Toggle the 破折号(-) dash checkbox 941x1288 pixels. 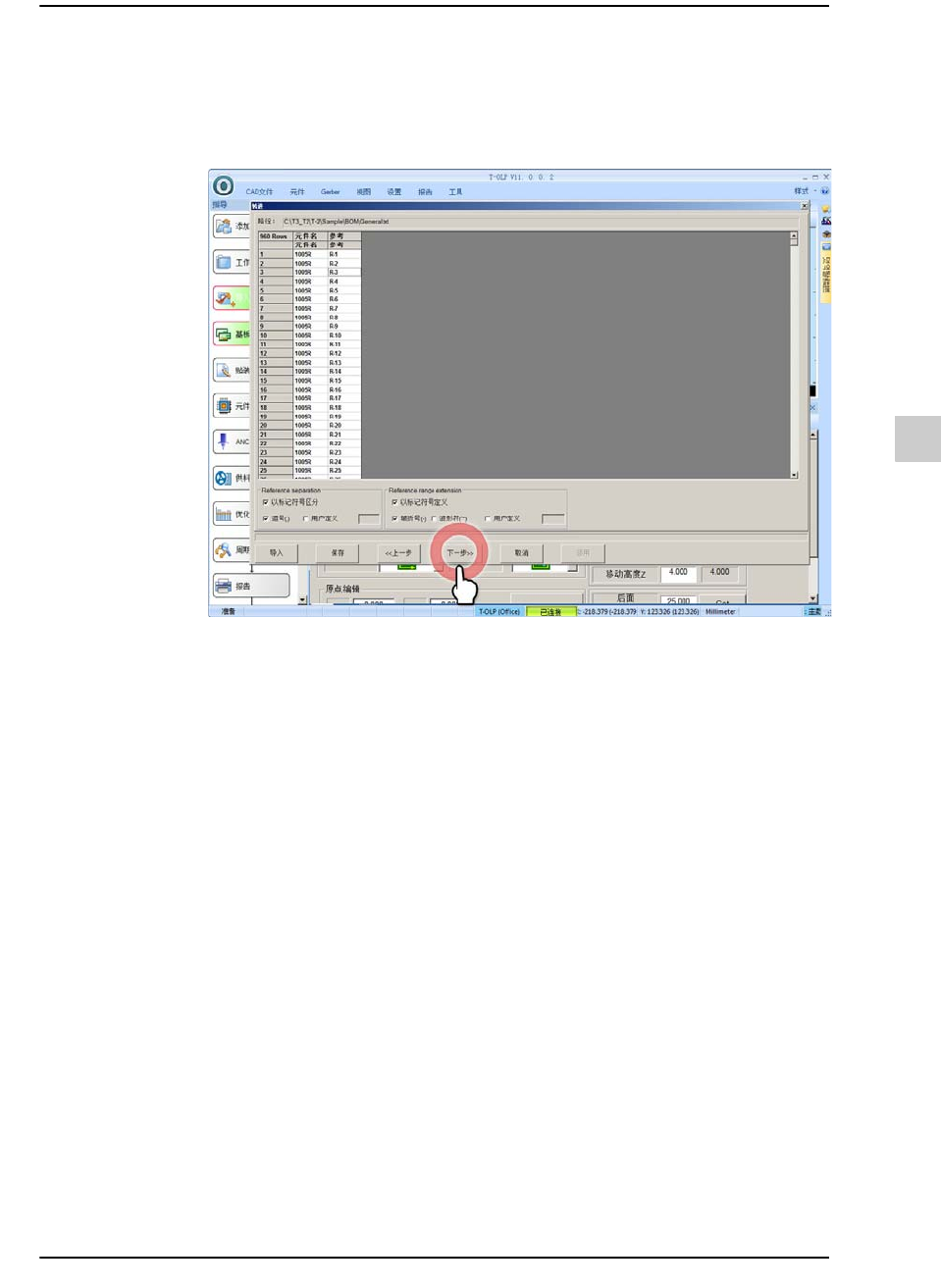[394, 519]
